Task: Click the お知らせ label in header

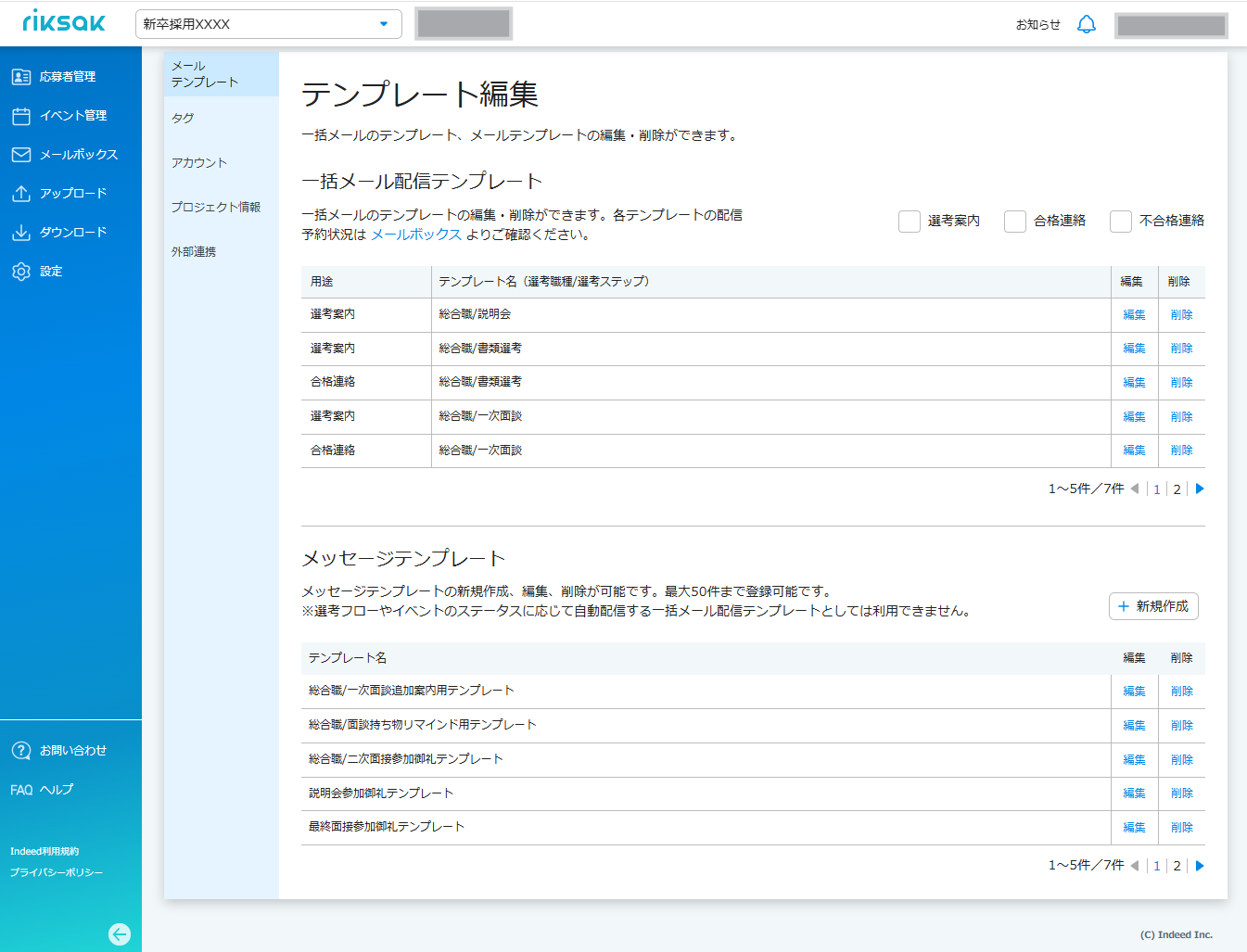Action: (1037, 25)
